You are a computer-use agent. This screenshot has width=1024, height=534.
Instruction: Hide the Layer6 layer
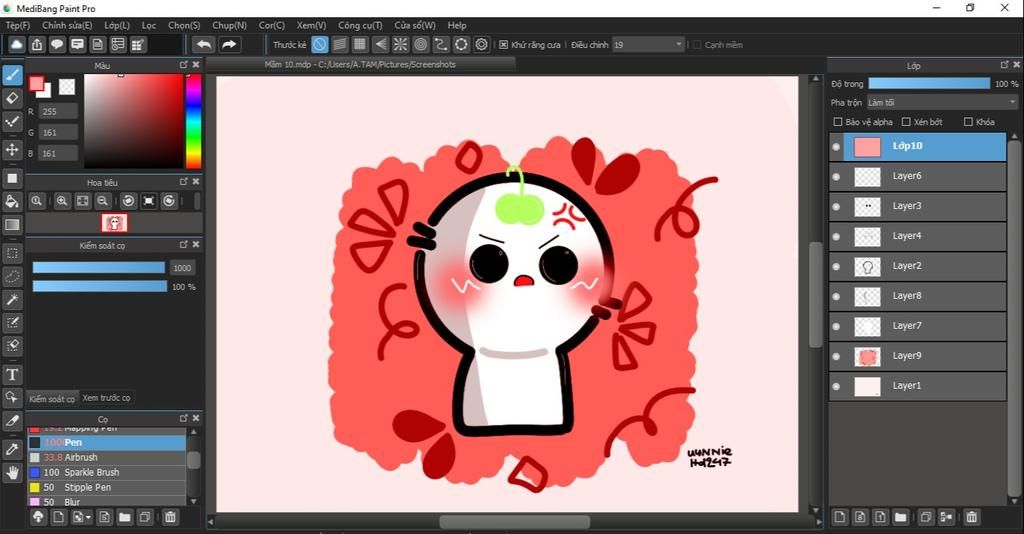[836, 176]
